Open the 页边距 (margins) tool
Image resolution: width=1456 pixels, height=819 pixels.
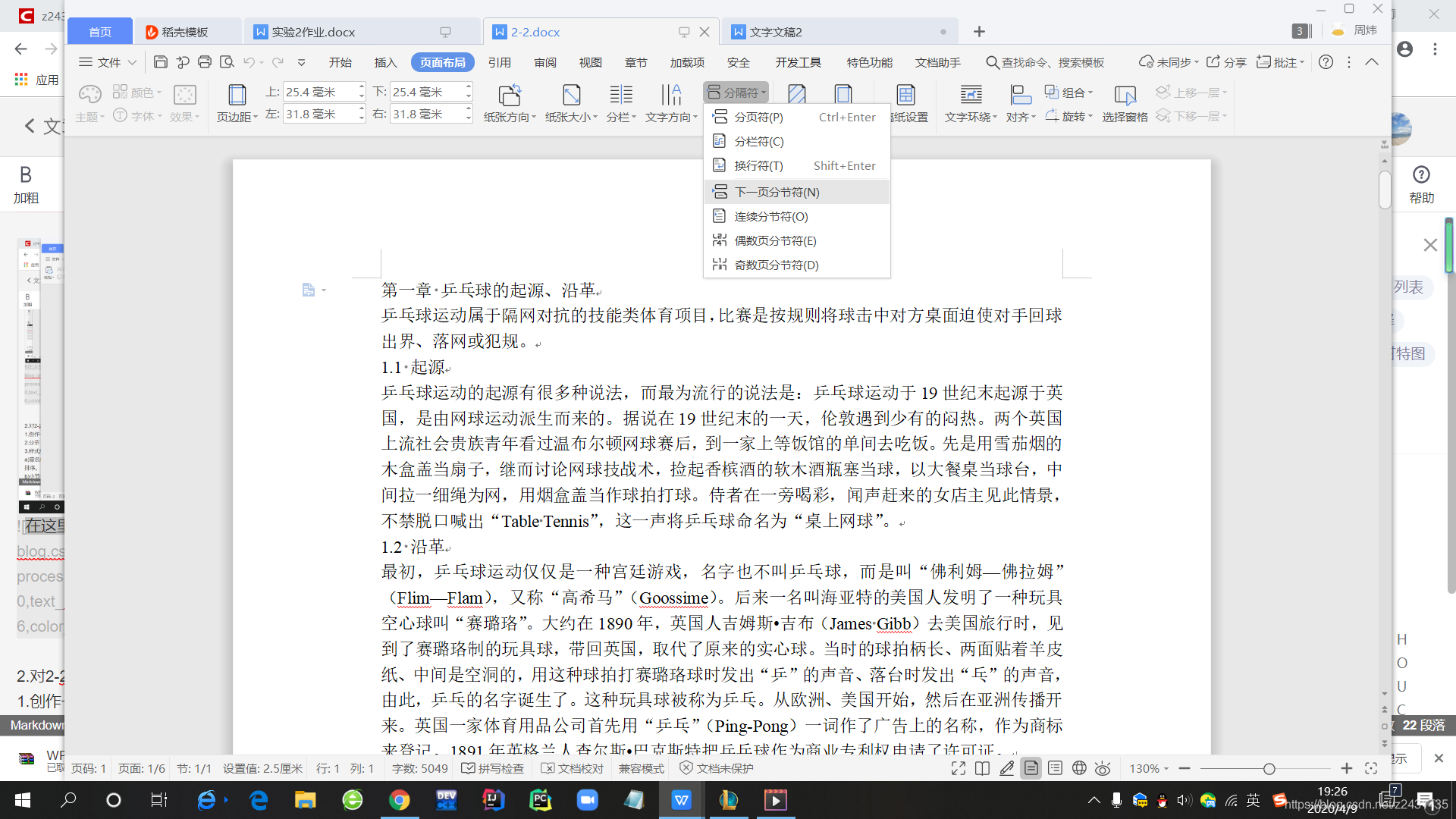pos(237,102)
